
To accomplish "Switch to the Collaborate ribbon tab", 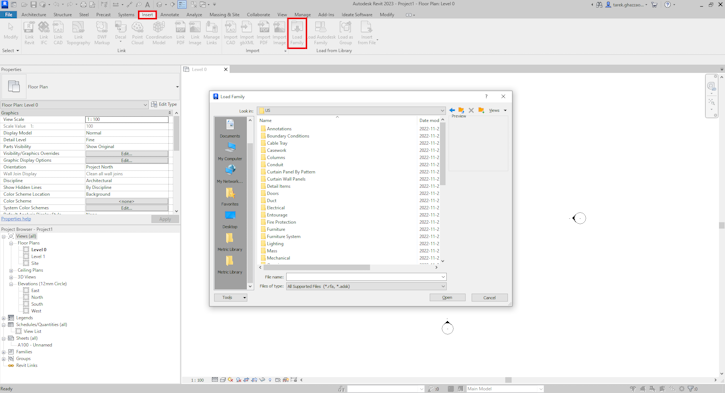I will tap(258, 15).
